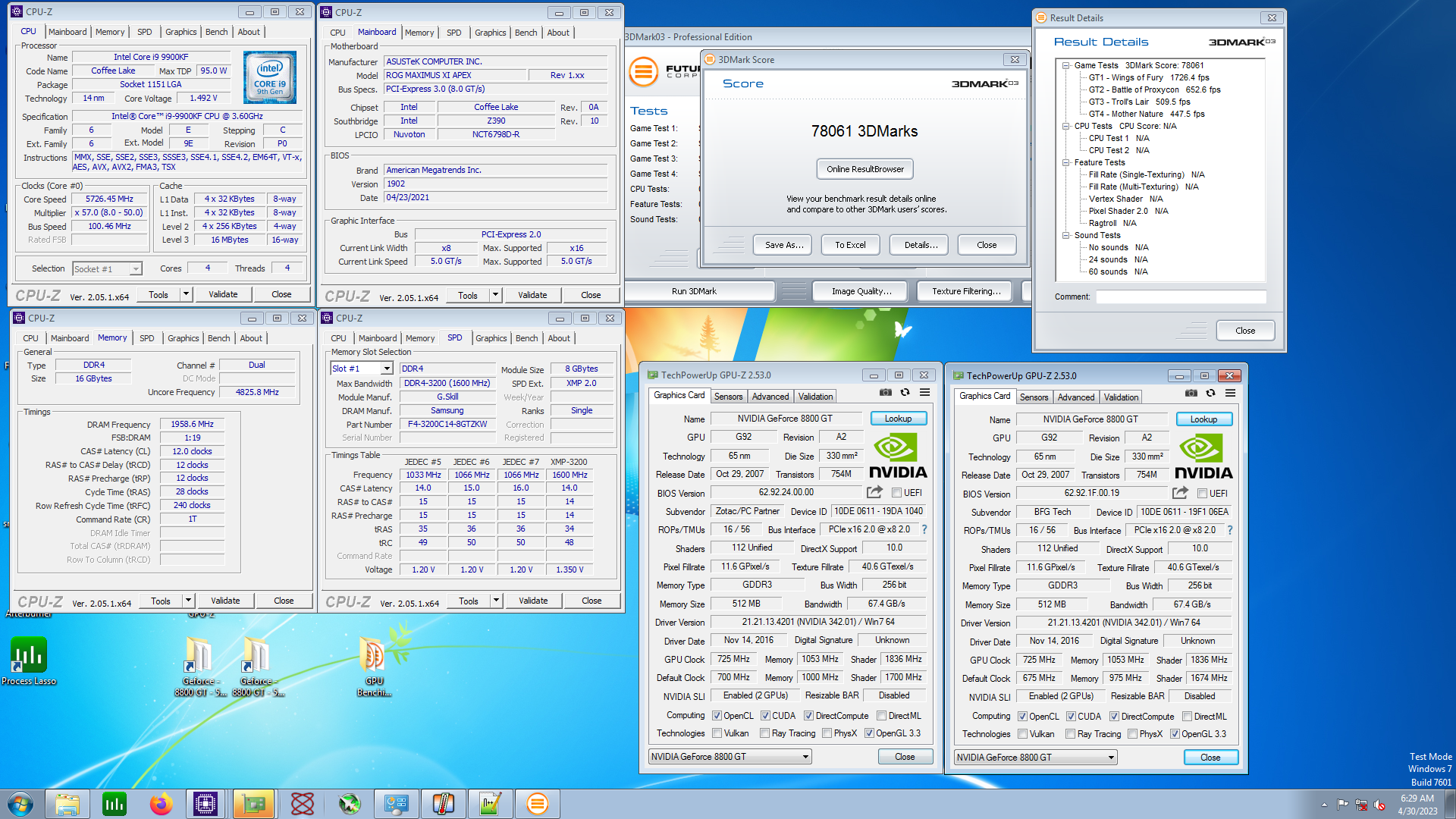
Task: Toggle Ray Tracing checkbox in right GPU-Z window
Action: click(1070, 734)
